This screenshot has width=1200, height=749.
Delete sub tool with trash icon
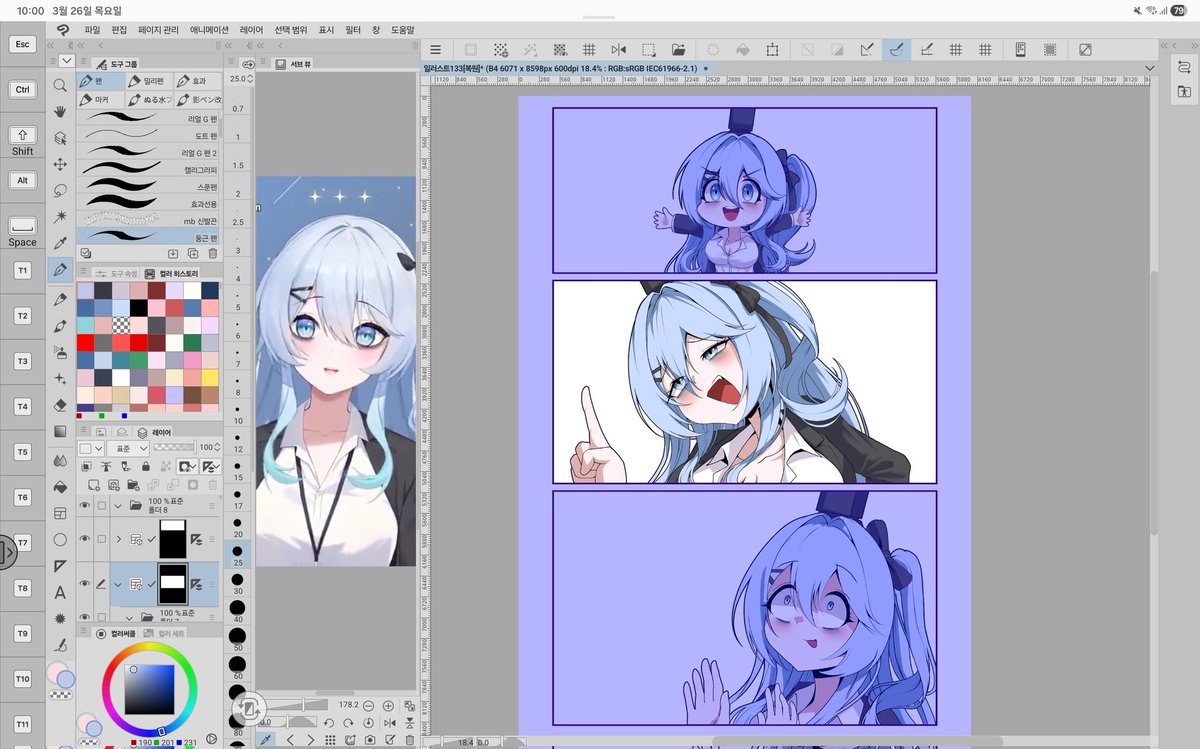(x=212, y=254)
